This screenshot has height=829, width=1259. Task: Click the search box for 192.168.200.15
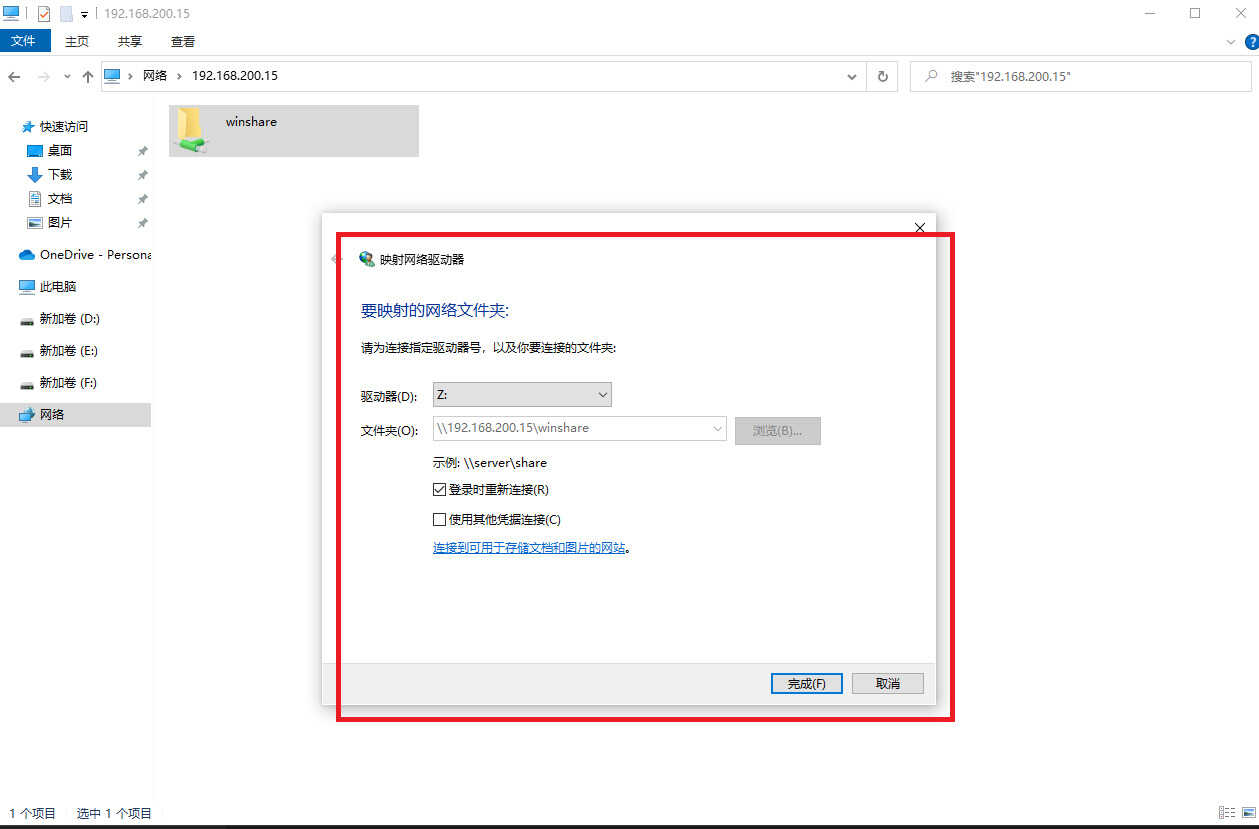coord(1080,76)
